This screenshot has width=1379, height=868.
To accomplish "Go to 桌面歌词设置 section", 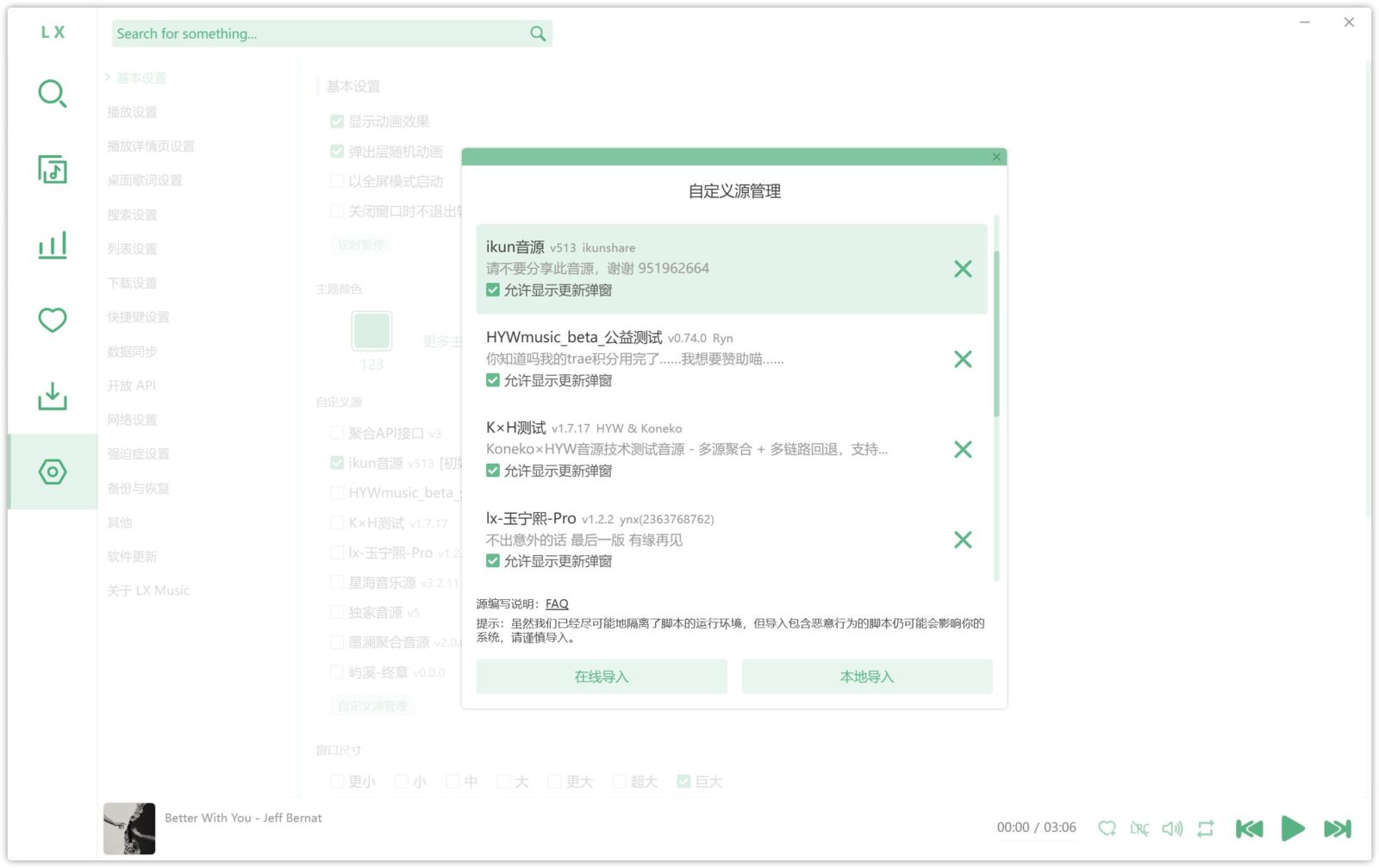I will tap(145, 180).
